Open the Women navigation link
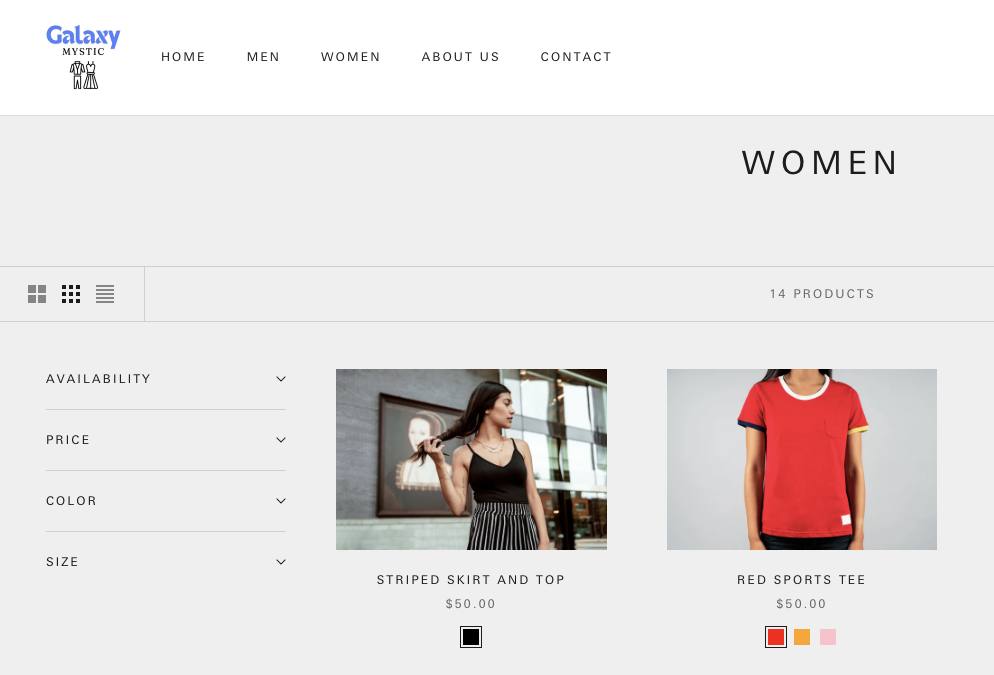Viewport: 994px width, 675px height. click(x=350, y=57)
